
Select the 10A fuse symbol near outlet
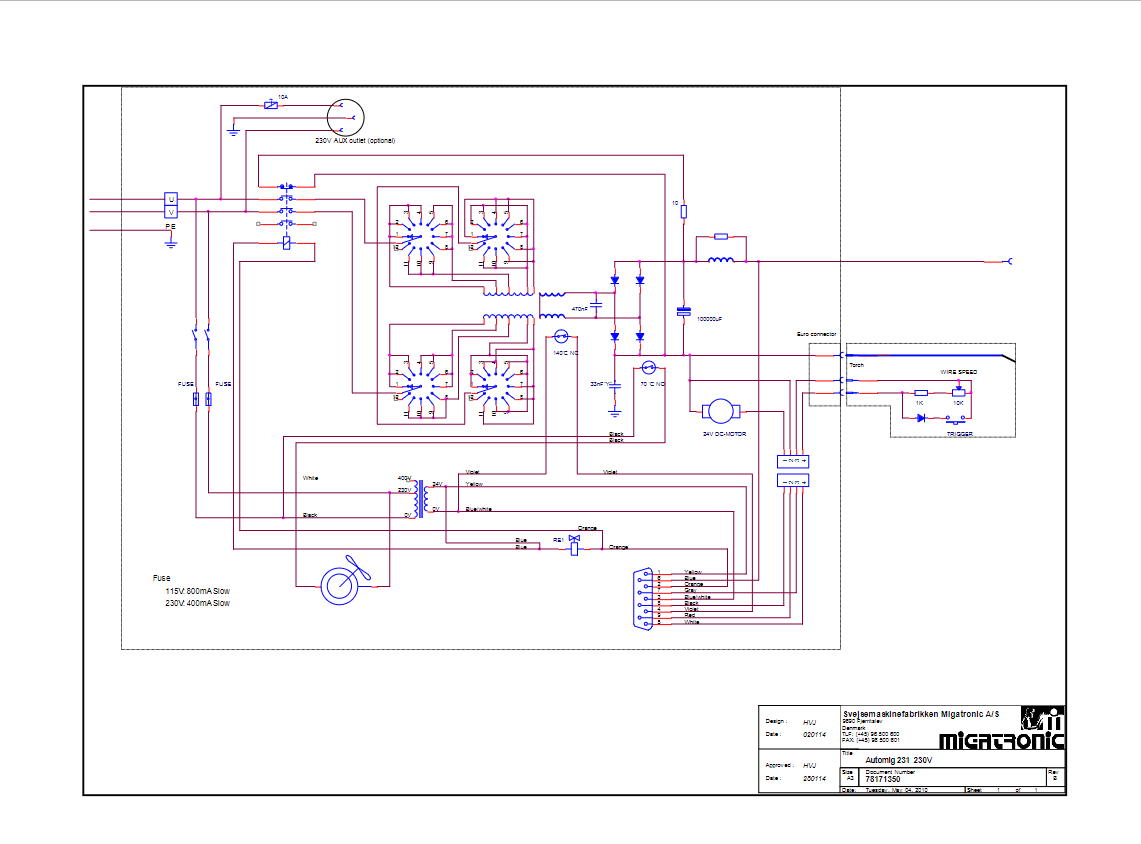tap(271, 104)
